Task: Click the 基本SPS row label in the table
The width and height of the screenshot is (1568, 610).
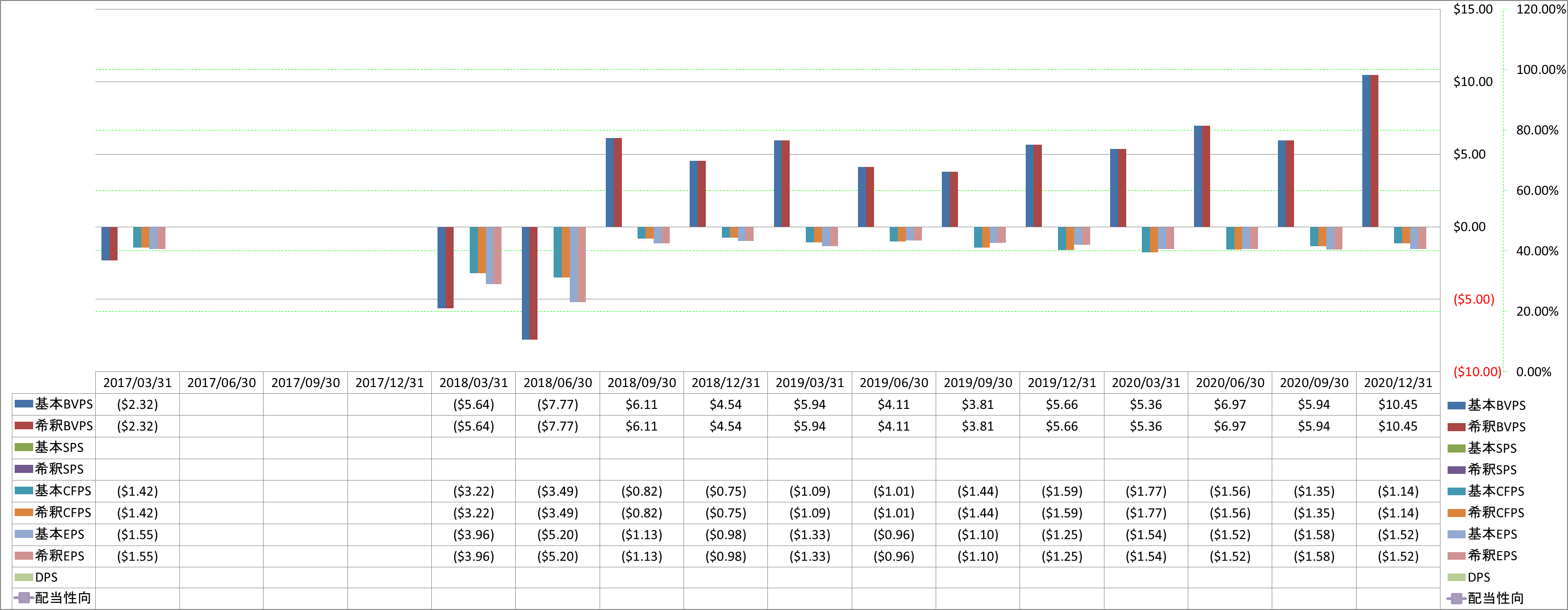Action: [x=59, y=447]
